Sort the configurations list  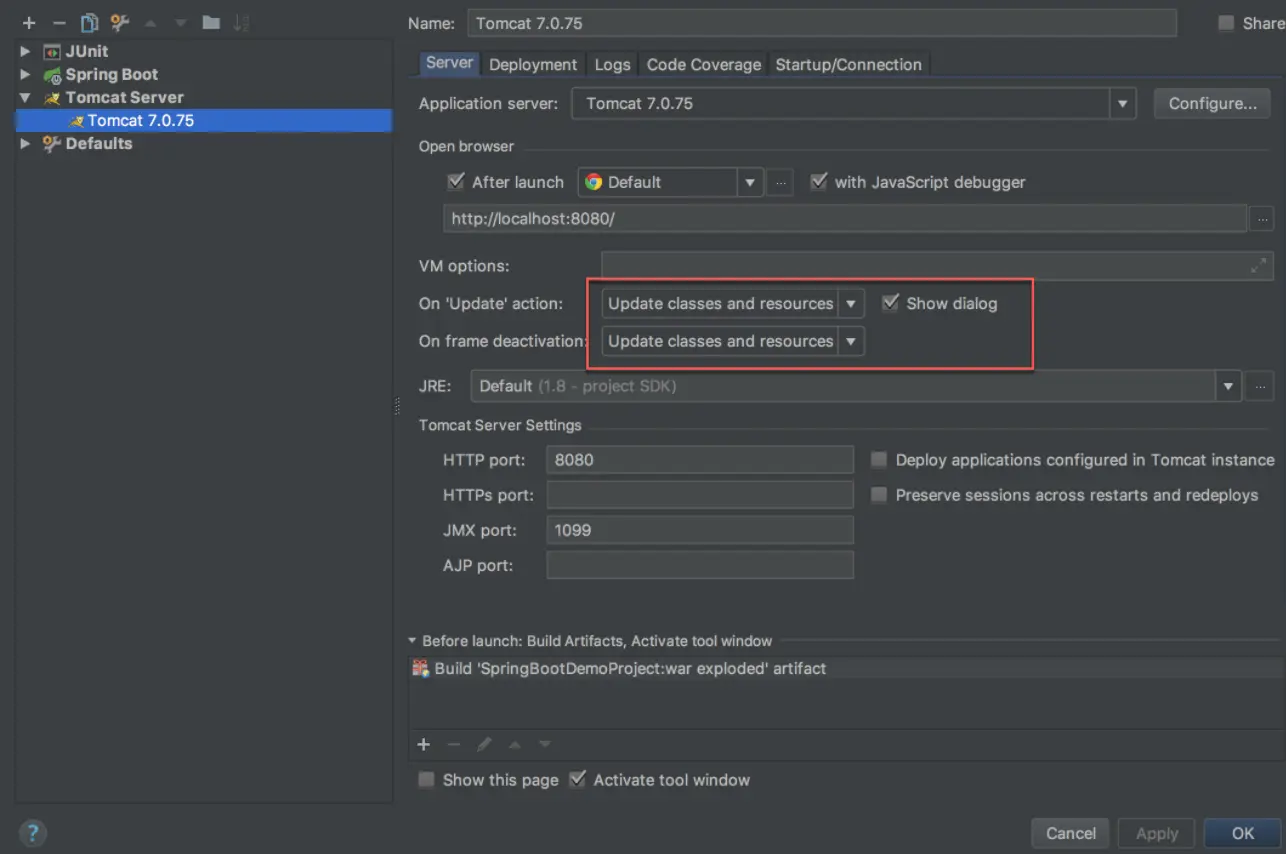(241, 23)
